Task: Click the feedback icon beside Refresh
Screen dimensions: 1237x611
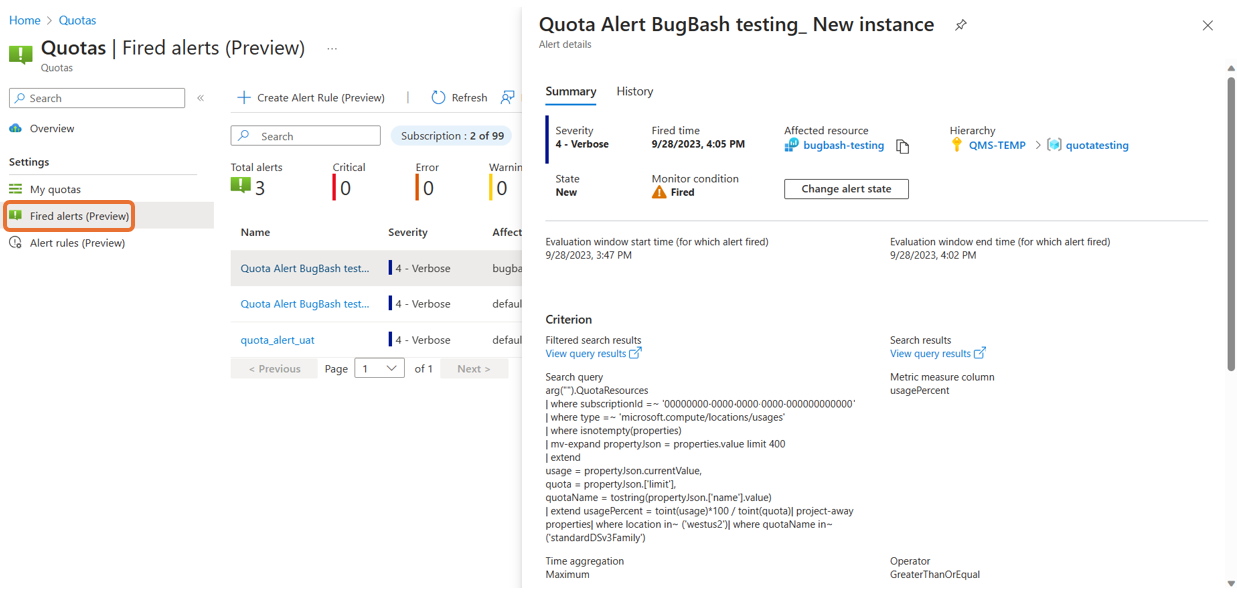Action: (508, 97)
